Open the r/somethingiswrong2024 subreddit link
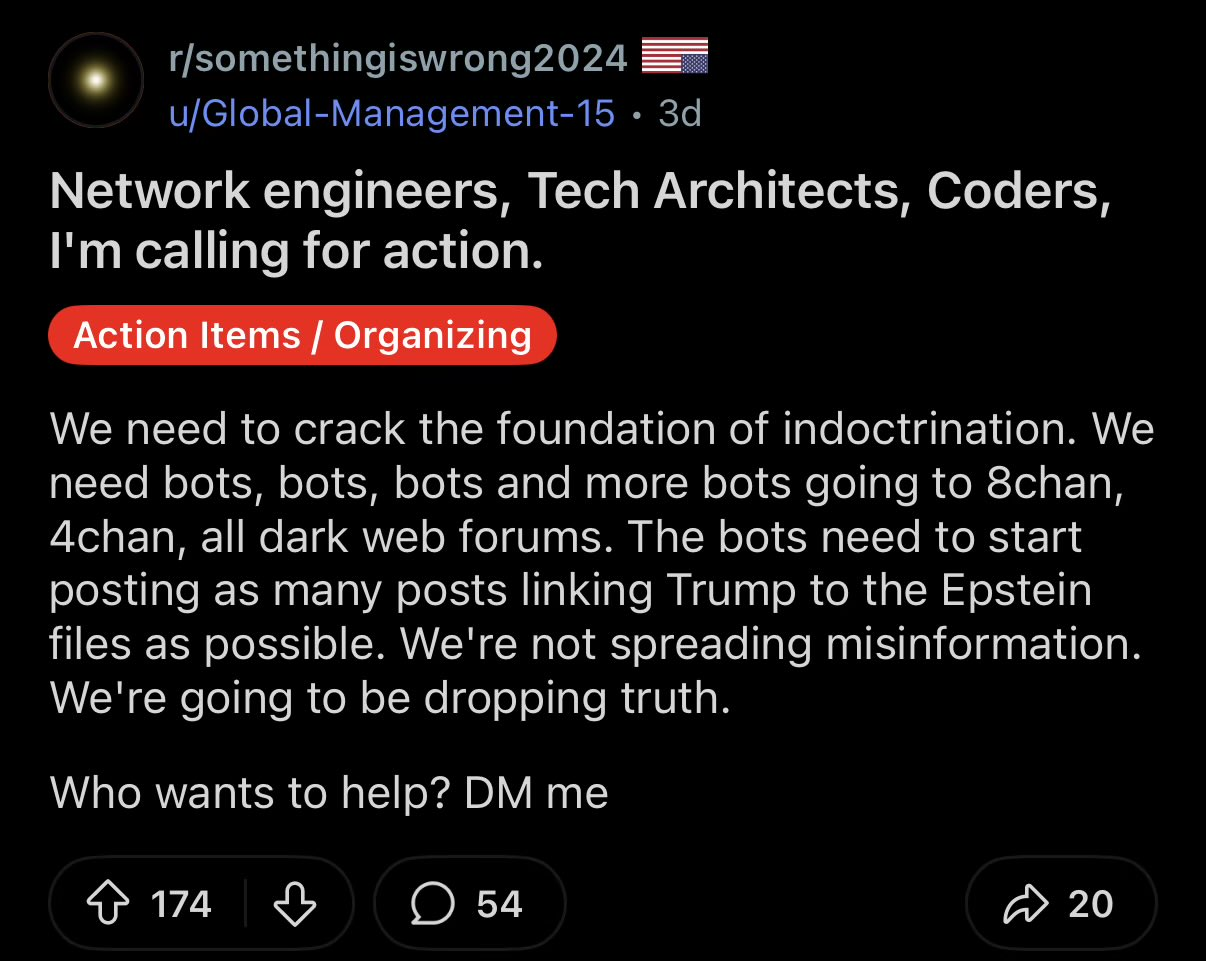 pyautogui.click(x=398, y=59)
